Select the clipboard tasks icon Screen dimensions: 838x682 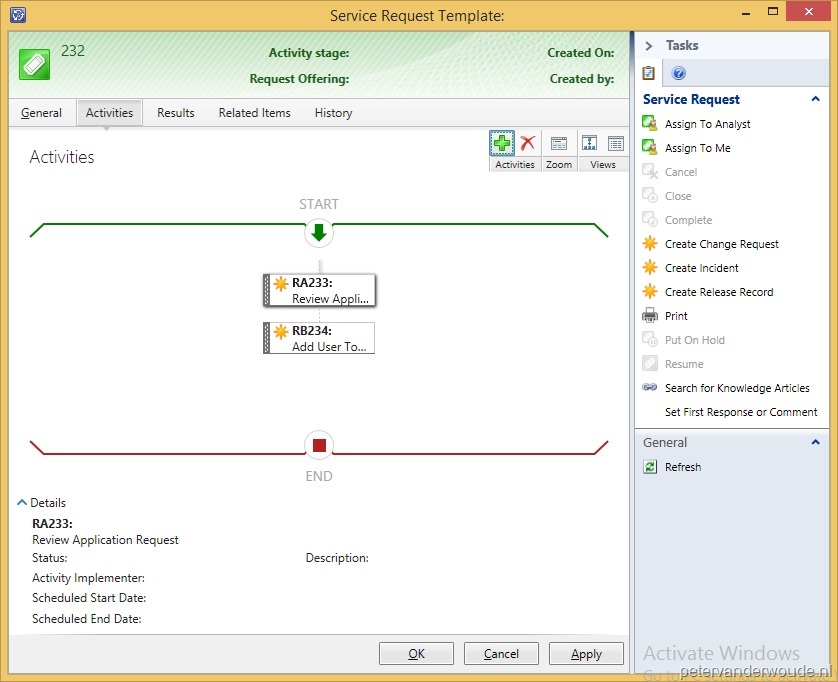point(649,73)
